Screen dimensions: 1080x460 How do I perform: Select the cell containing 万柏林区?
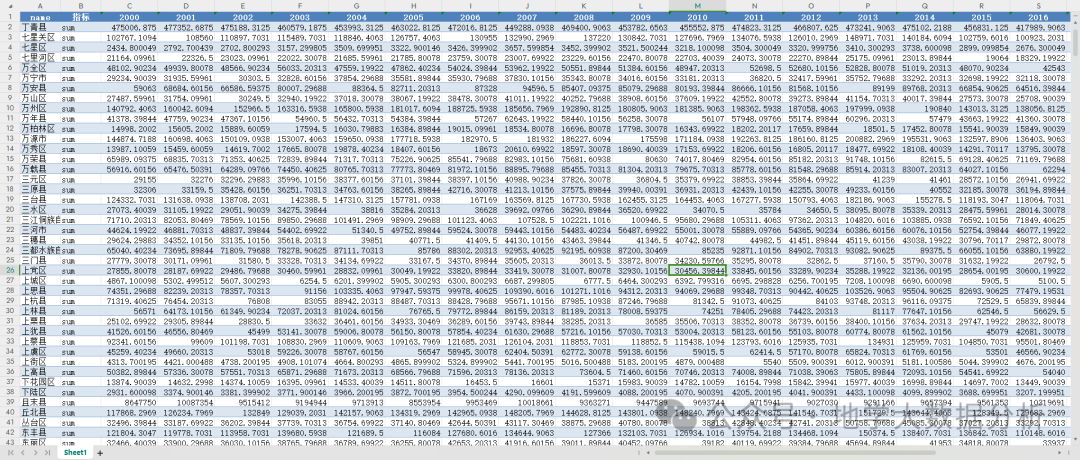[x=40, y=129]
